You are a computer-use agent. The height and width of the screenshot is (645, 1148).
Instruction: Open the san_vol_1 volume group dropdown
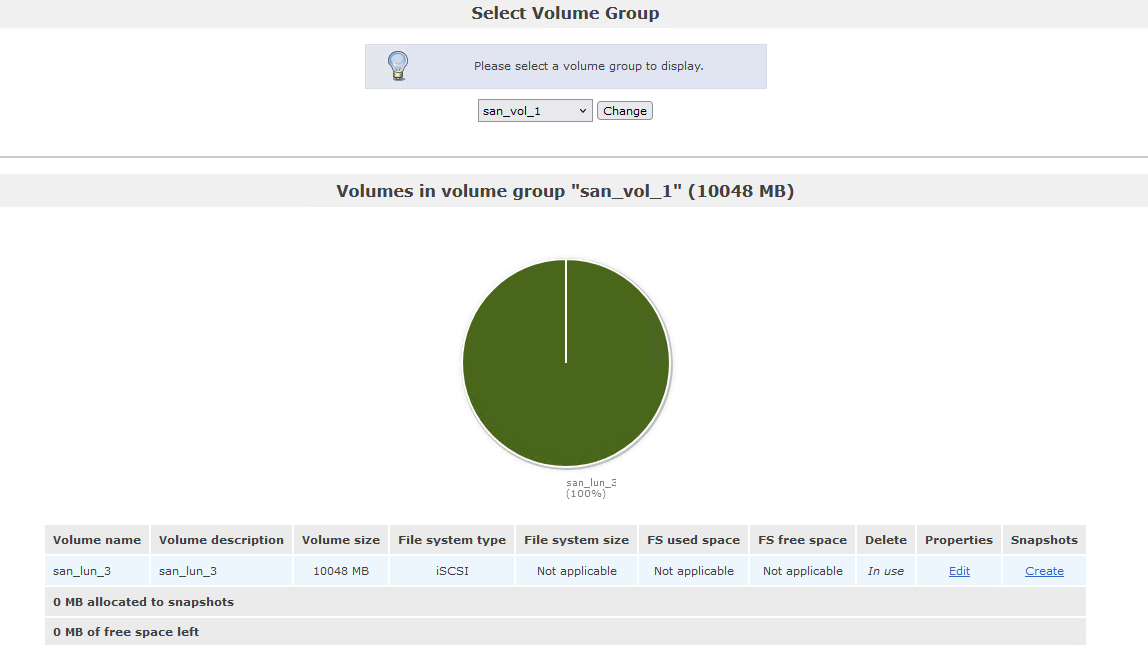pos(535,111)
